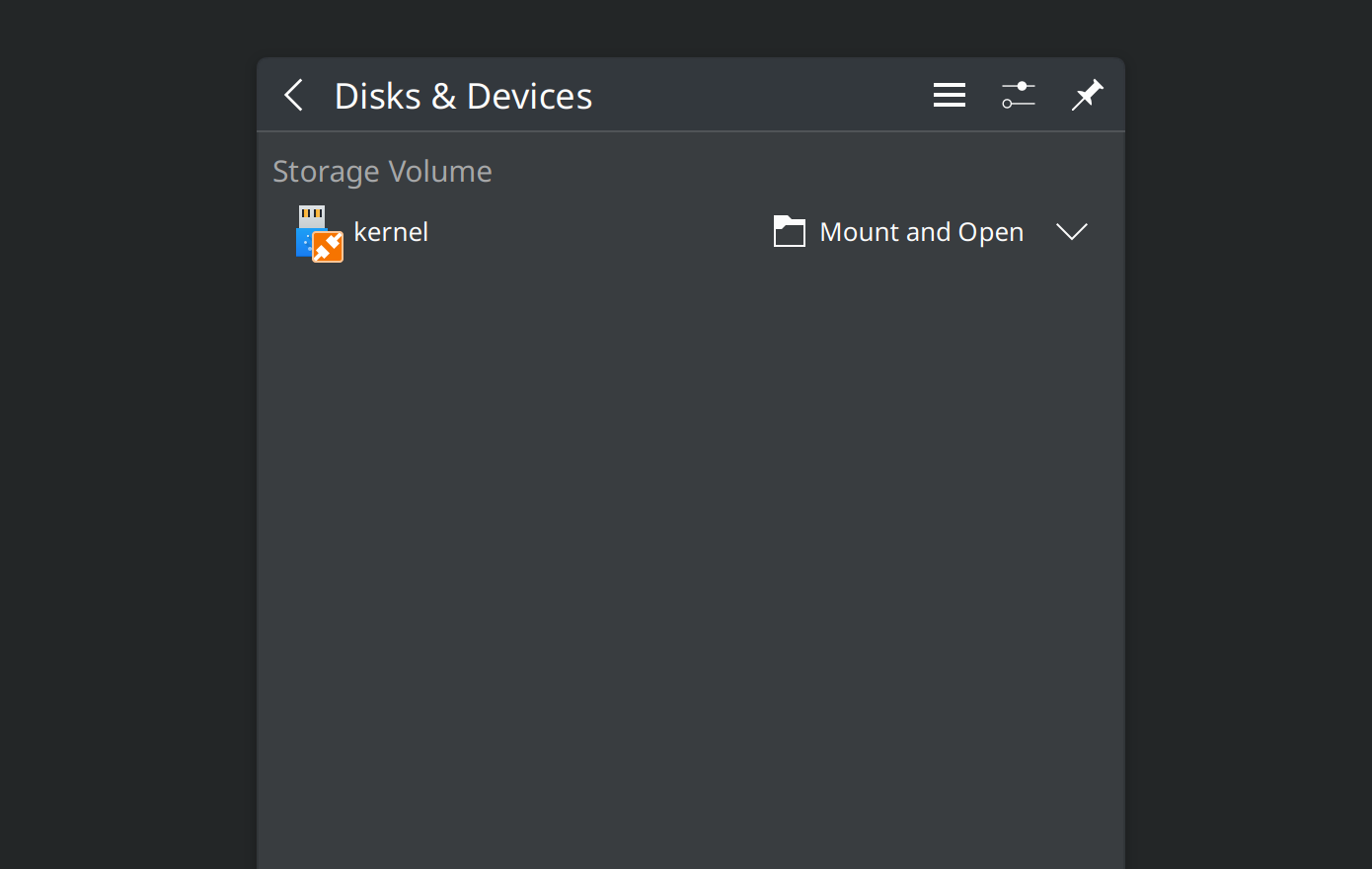Screen dimensions: 1372x869
Task: Click the folder icon beside Mount and Open
Action: click(790, 232)
